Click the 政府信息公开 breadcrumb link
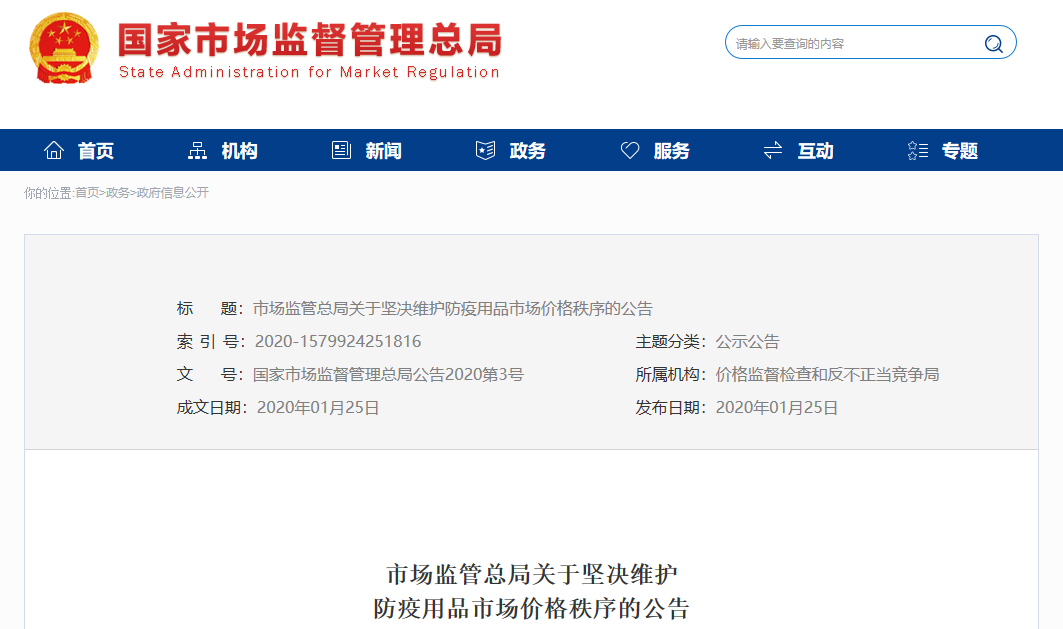This screenshot has width=1063, height=629. pyautogui.click(x=173, y=193)
